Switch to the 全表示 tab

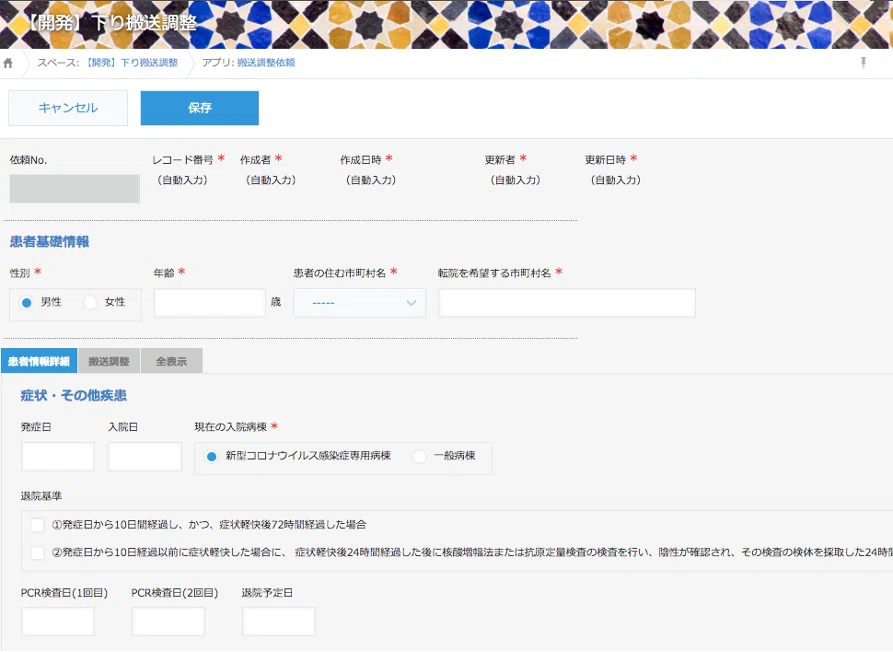[x=172, y=361]
